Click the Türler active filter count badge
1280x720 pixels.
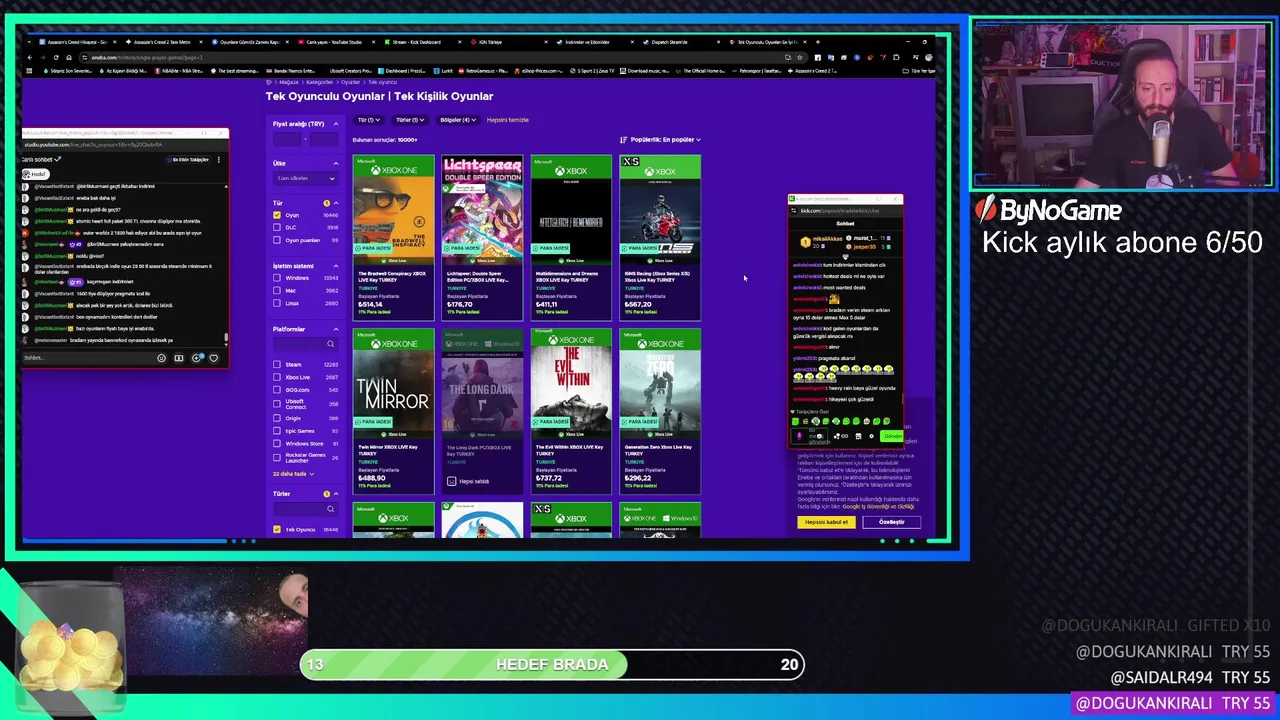326,494
